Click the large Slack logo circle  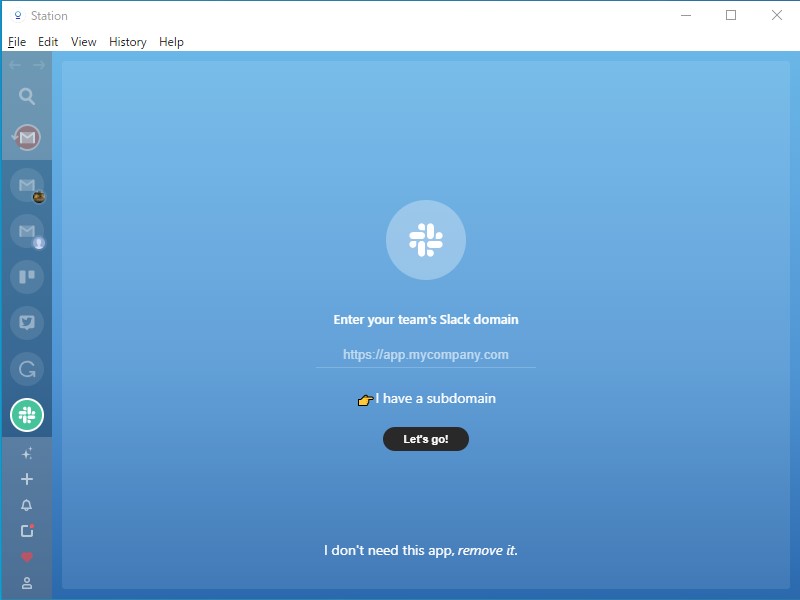point(426,240)
